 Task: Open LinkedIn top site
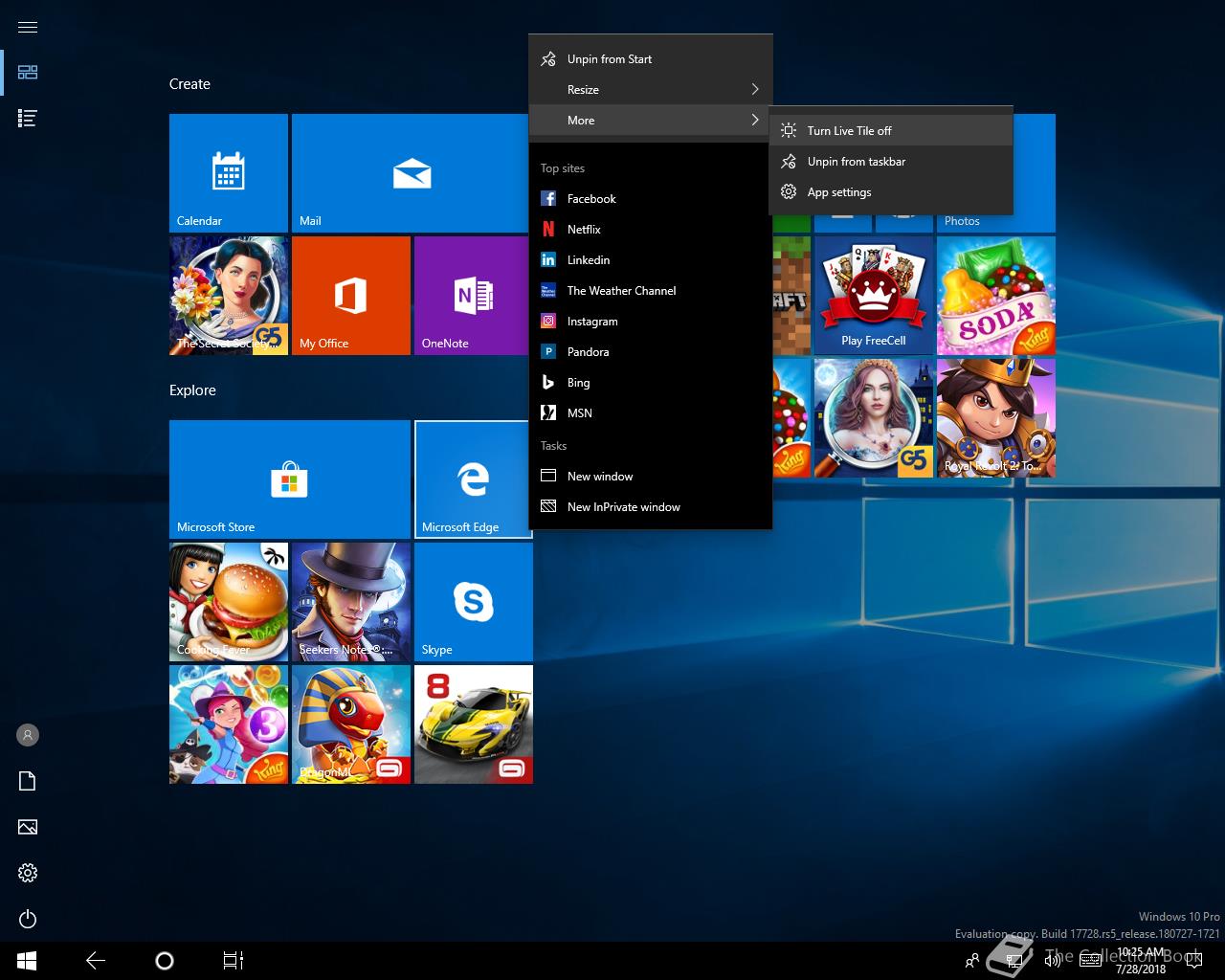pyautogui.click(x=651, y=260)
